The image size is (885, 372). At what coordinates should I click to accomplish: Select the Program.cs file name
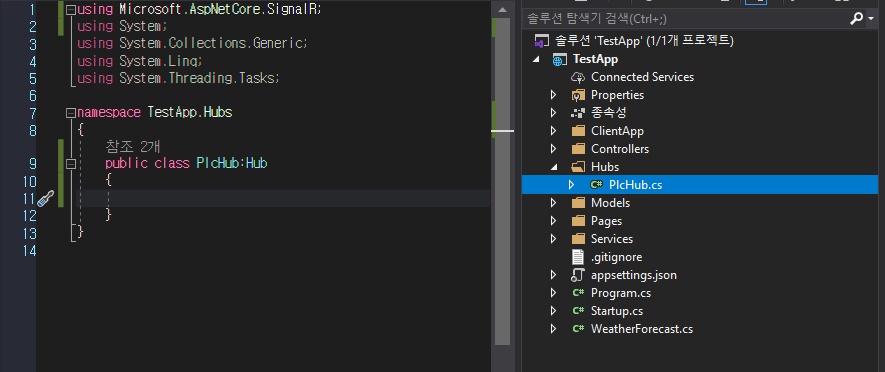[621, 293]
